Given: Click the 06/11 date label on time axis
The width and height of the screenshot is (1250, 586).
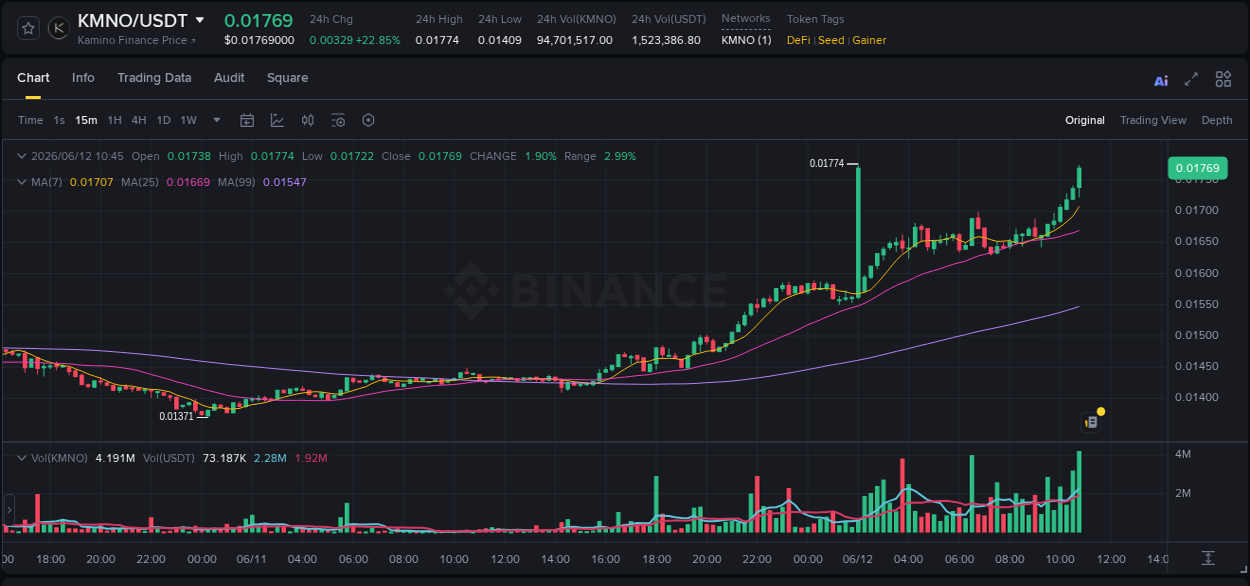Looking at the screenshot, I should pos(252,559).
